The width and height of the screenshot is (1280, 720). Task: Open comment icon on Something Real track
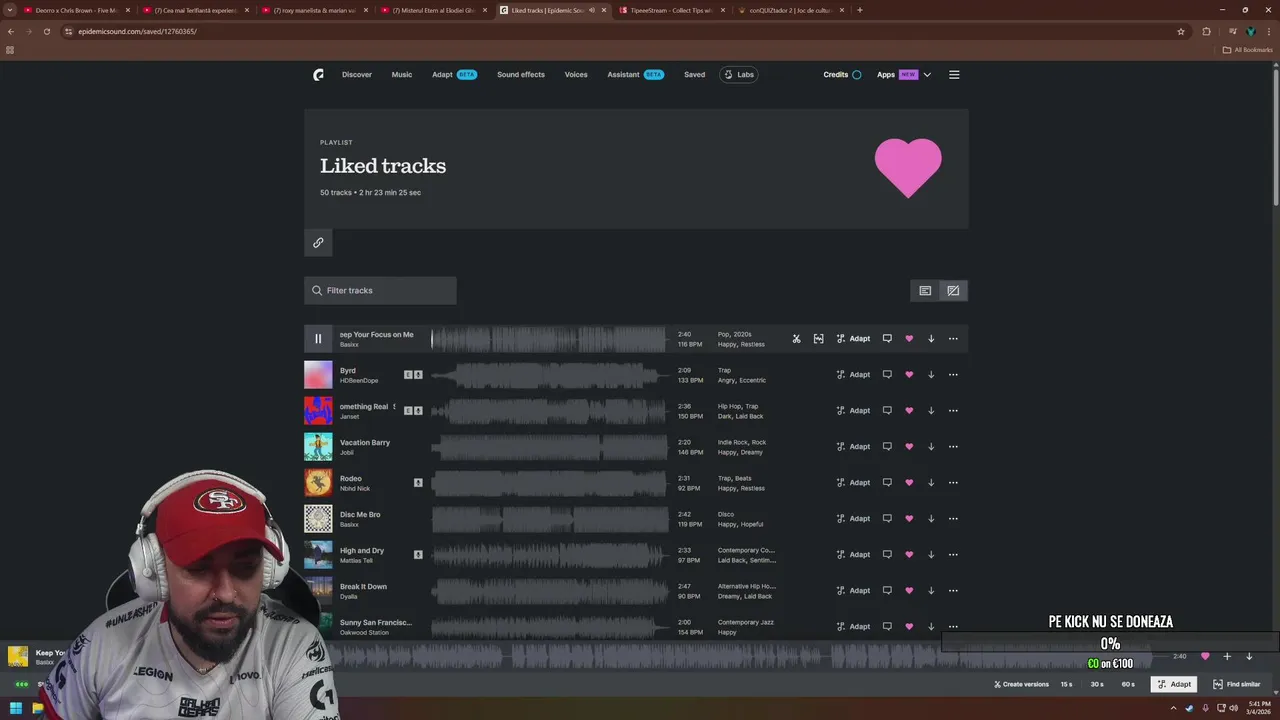click(x=887, y=411)
